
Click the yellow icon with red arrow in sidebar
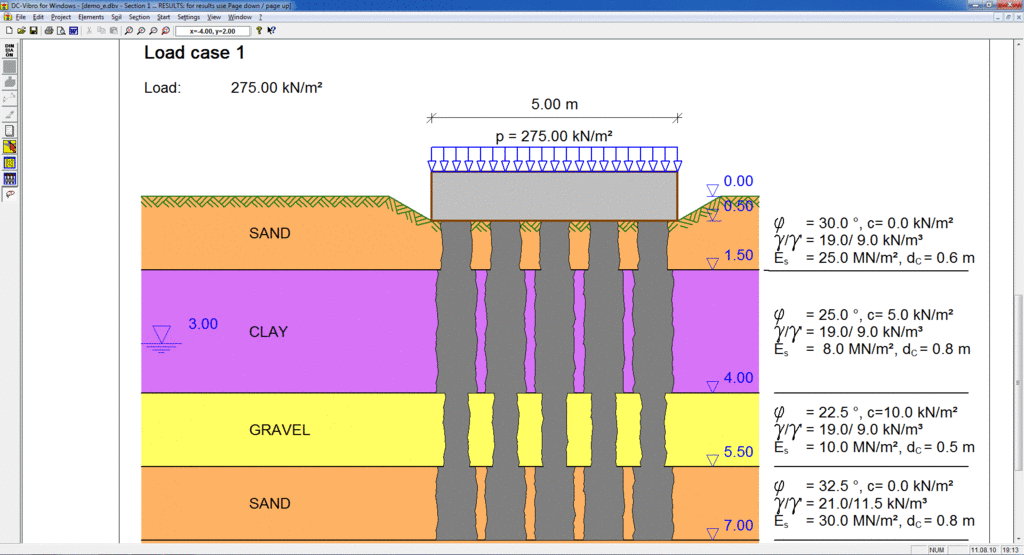(x=10, y=147)
